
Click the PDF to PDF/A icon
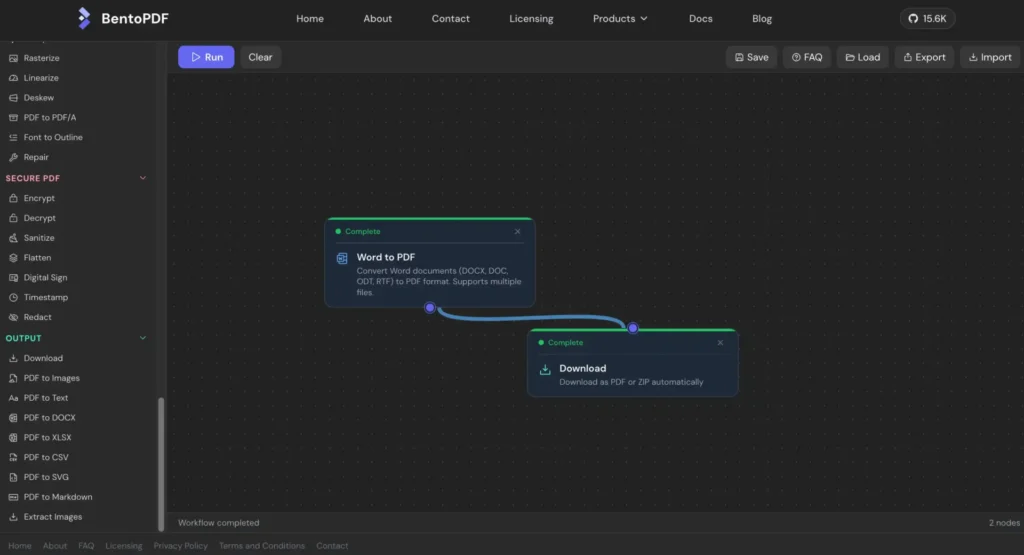[x=13, y=118]
